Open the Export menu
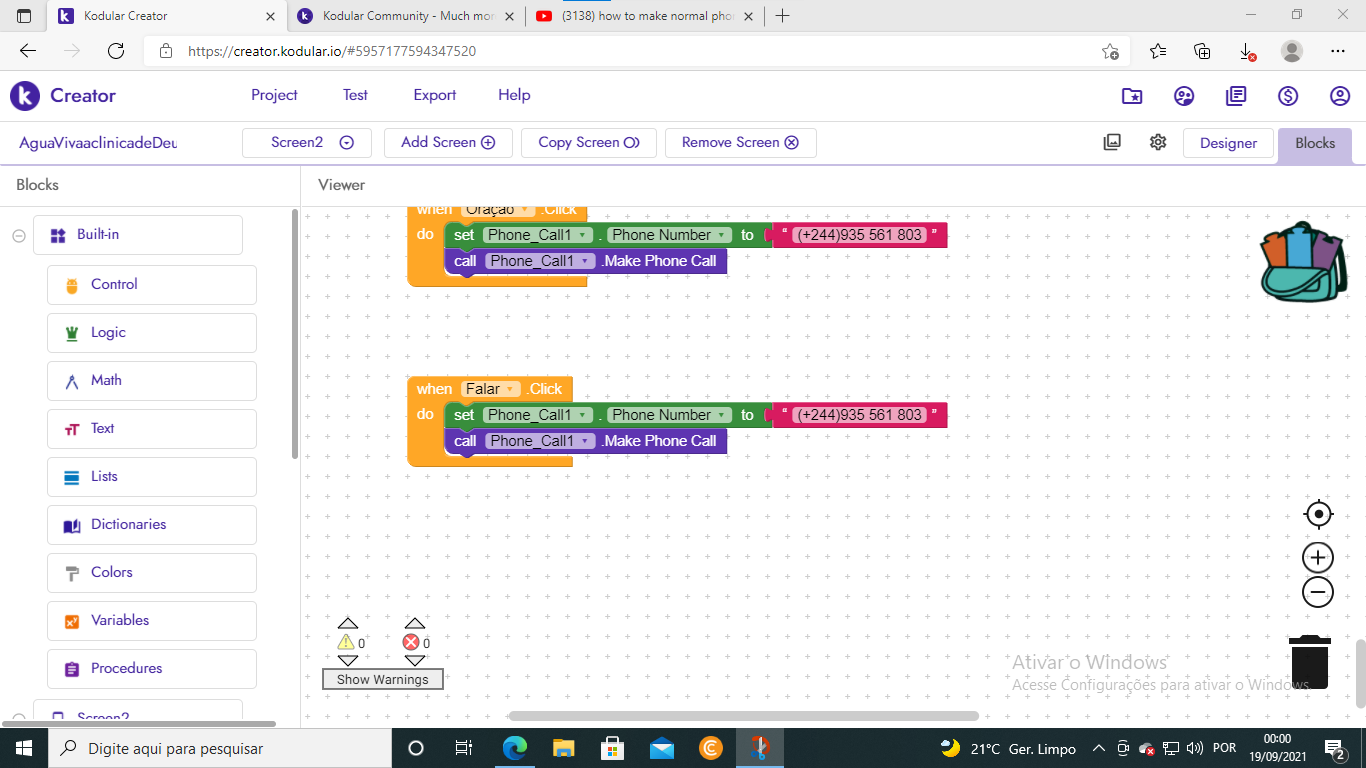The height and width of the screenshot is (768, 1366). (434, 95)
